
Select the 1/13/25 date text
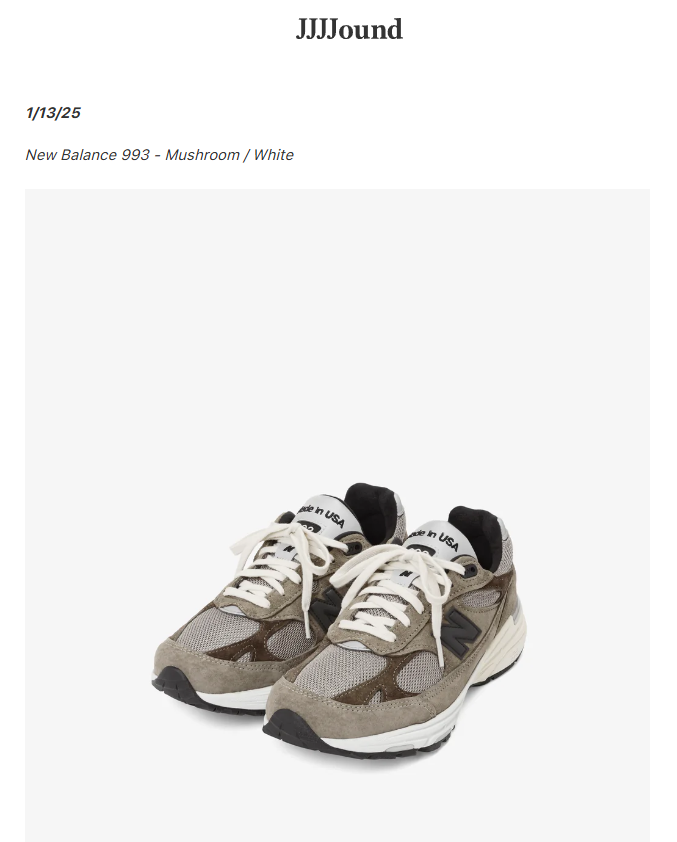click(x=53, y=113)
